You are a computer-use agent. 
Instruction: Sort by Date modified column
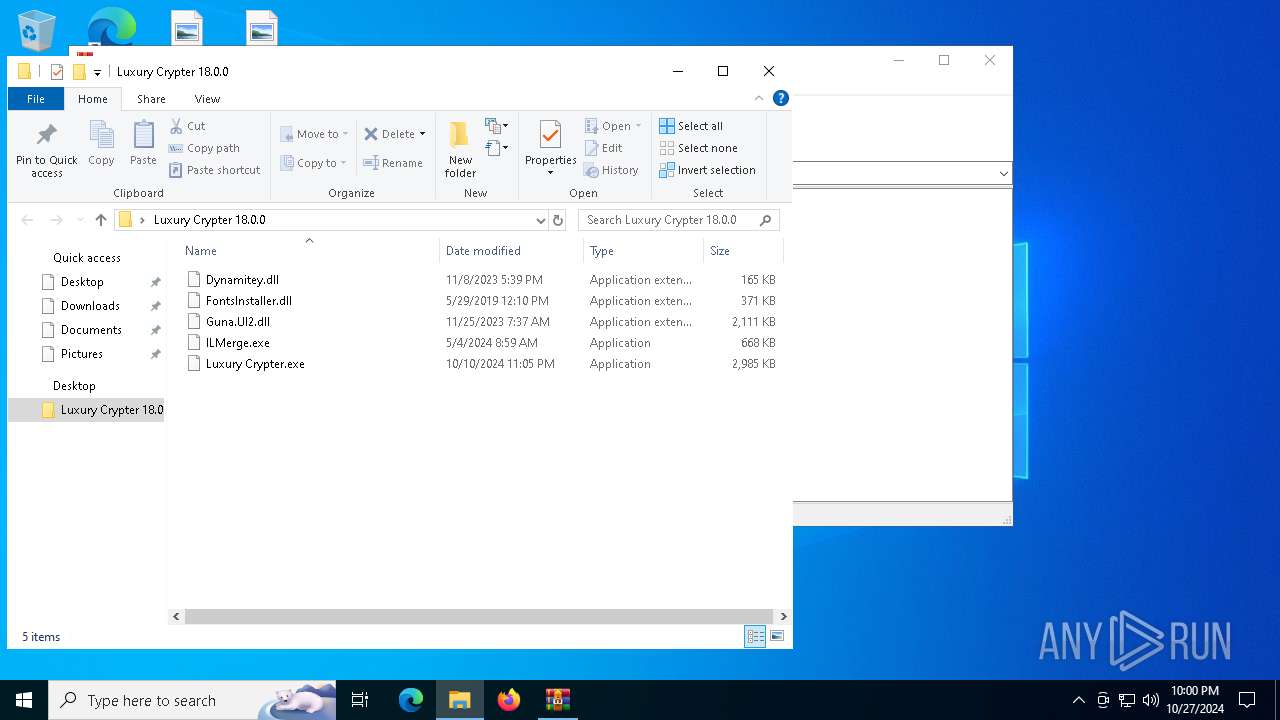coord(511,251)
